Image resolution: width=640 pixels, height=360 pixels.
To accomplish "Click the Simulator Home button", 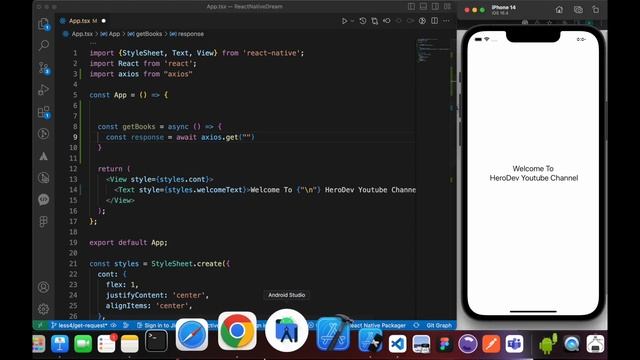I will [x=559, y=10].
